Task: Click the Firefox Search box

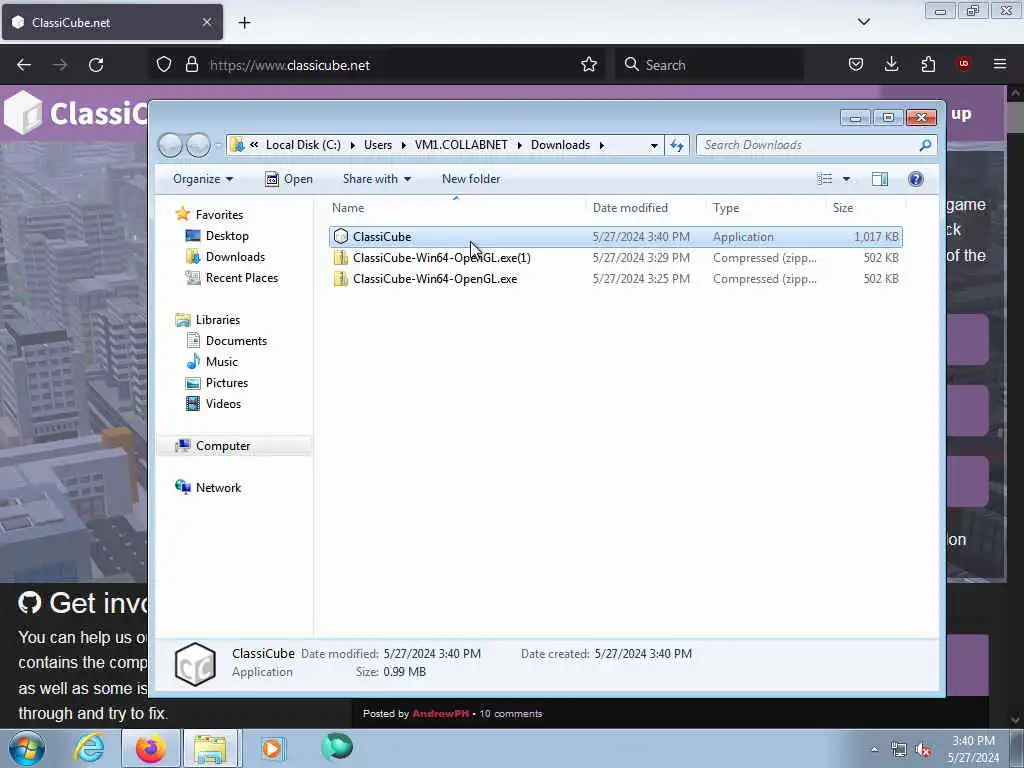Action: pyautogui.click(x=709, y=65)
